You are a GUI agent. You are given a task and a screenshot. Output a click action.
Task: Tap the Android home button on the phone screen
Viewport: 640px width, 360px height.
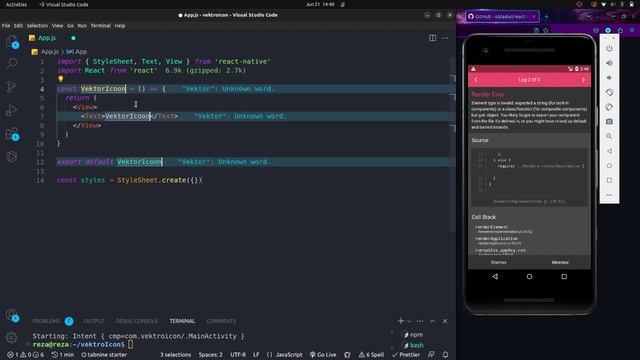529,276
